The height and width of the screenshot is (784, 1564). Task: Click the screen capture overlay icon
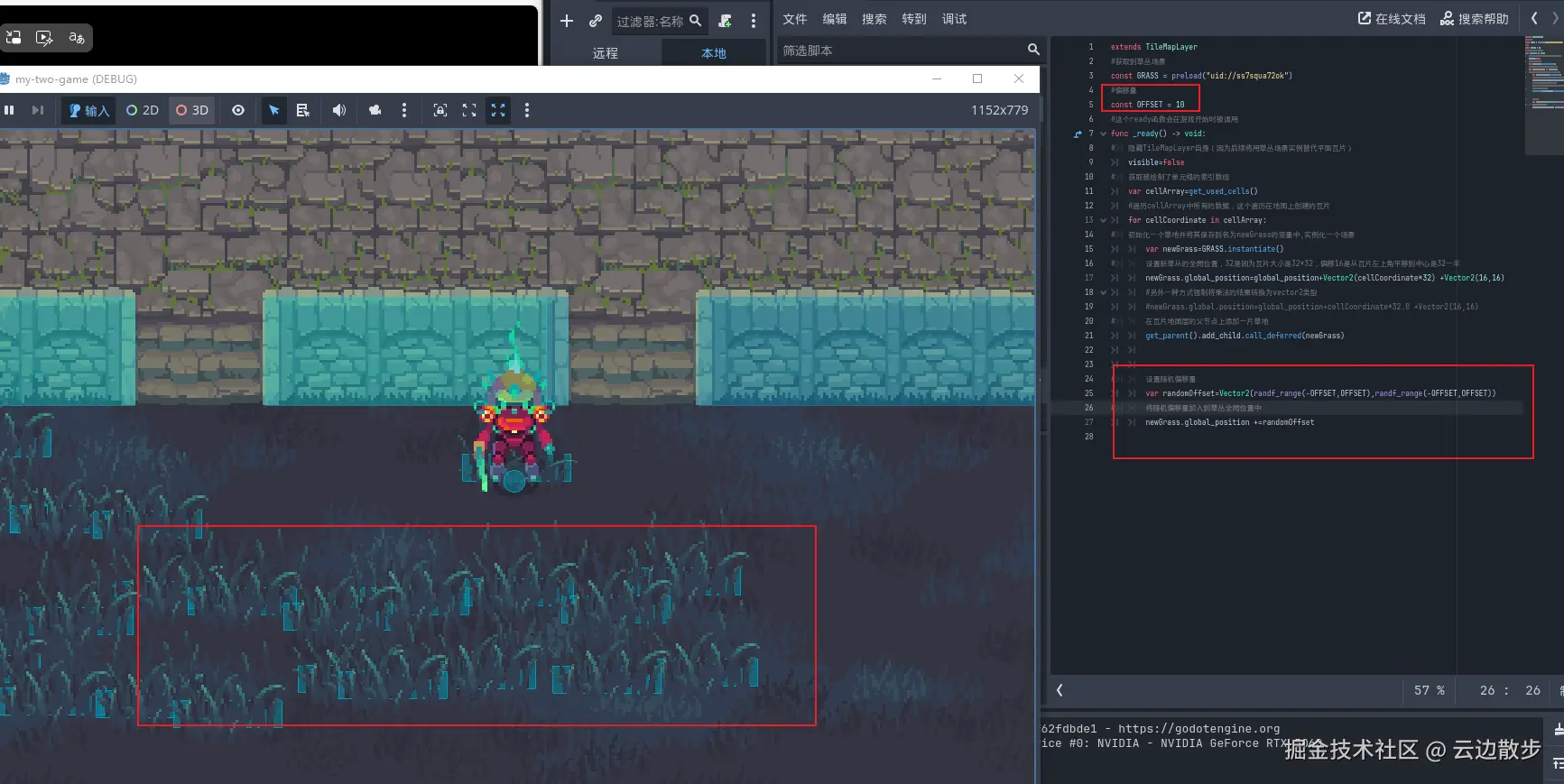pos(14,37)
